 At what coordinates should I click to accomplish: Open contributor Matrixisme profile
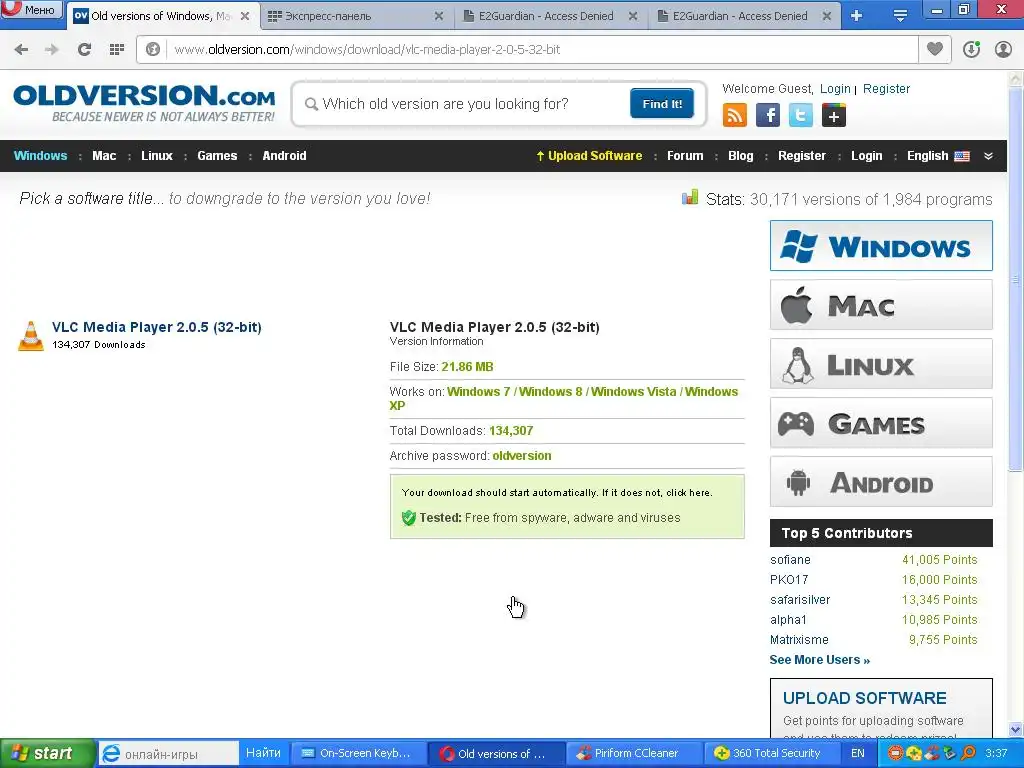tap(799, 640)
